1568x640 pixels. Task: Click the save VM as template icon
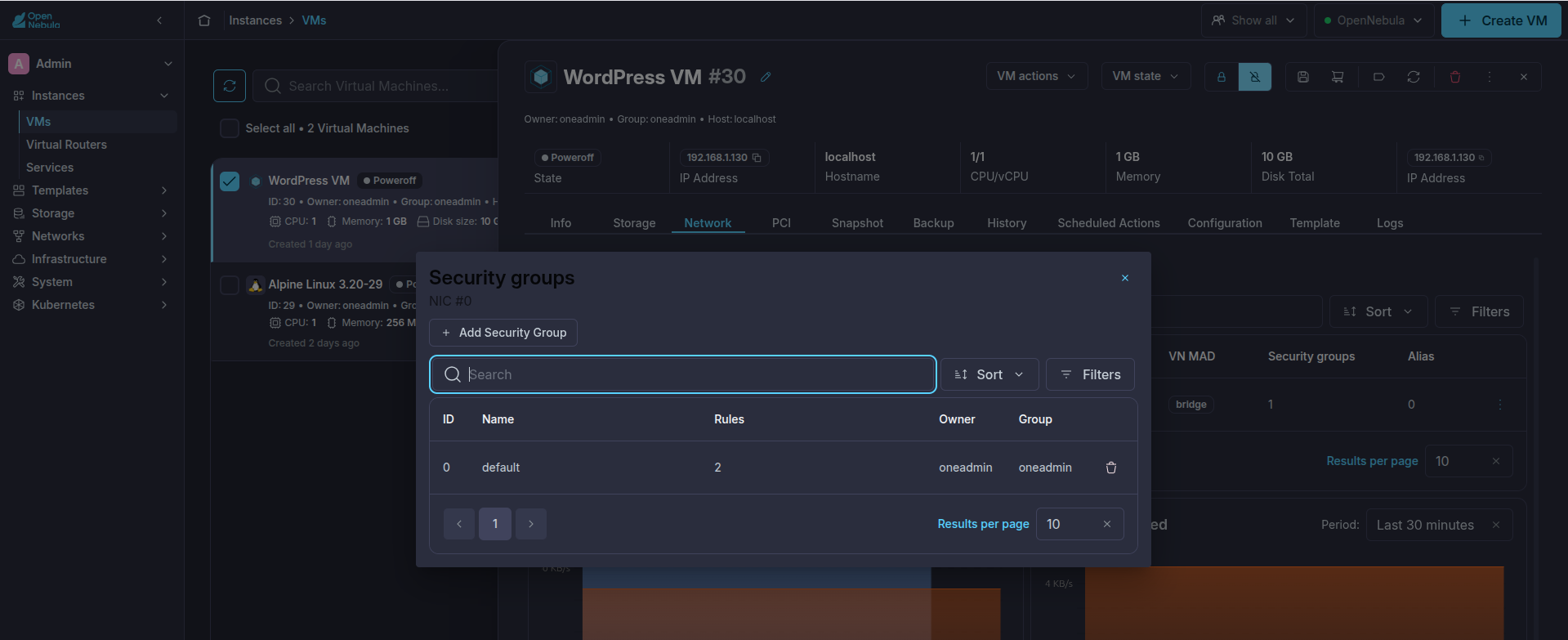[1303, 77]
